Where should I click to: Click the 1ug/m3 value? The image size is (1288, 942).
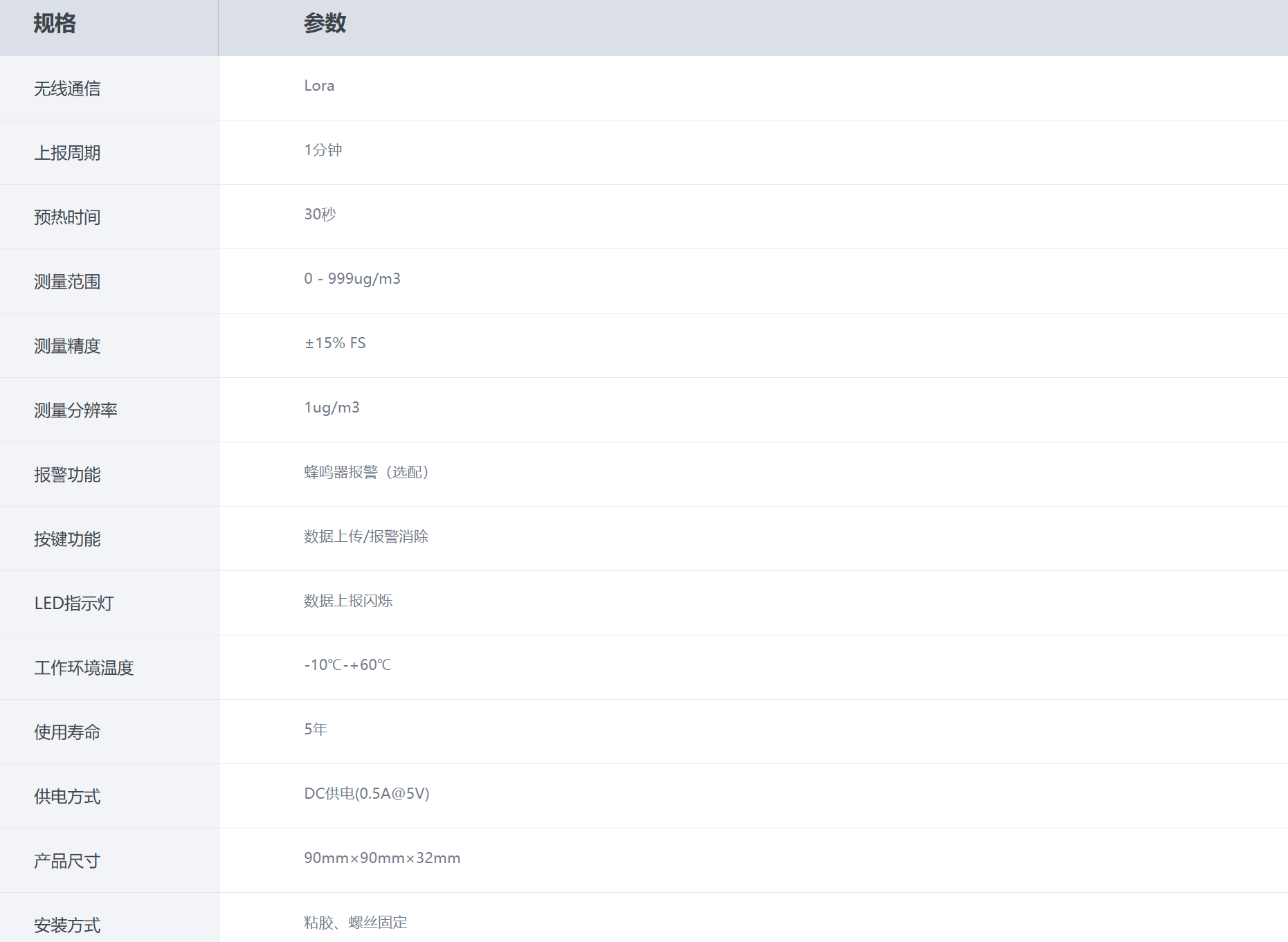coord(332,408)
